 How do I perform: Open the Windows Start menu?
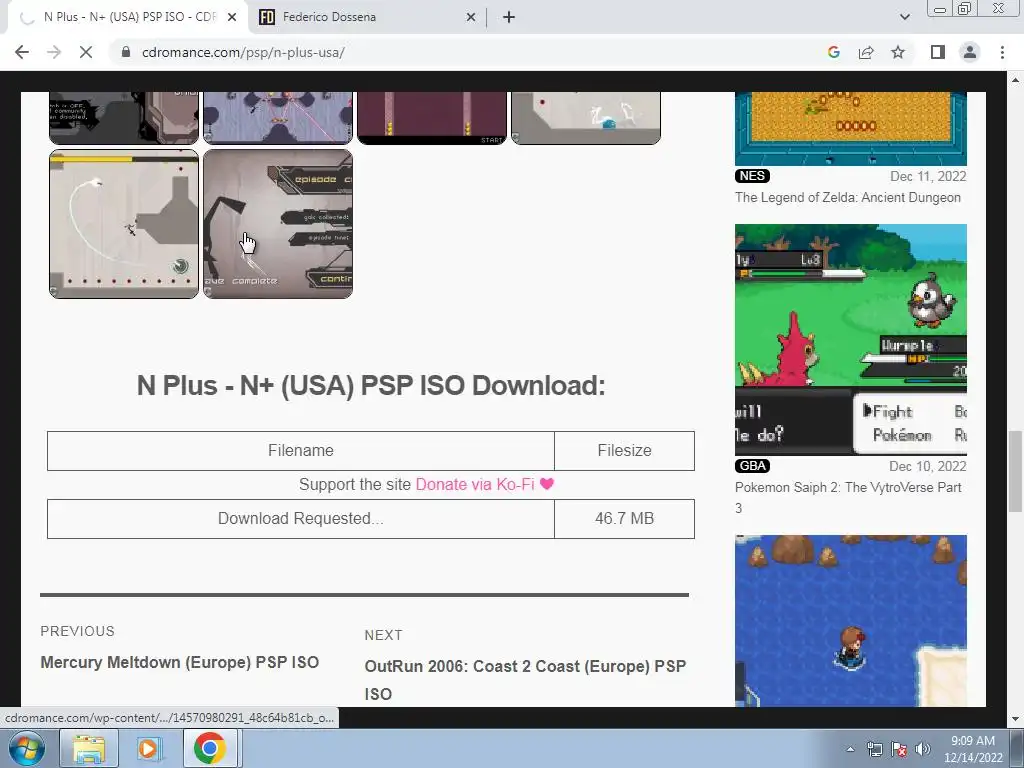[x=27, y=748]
